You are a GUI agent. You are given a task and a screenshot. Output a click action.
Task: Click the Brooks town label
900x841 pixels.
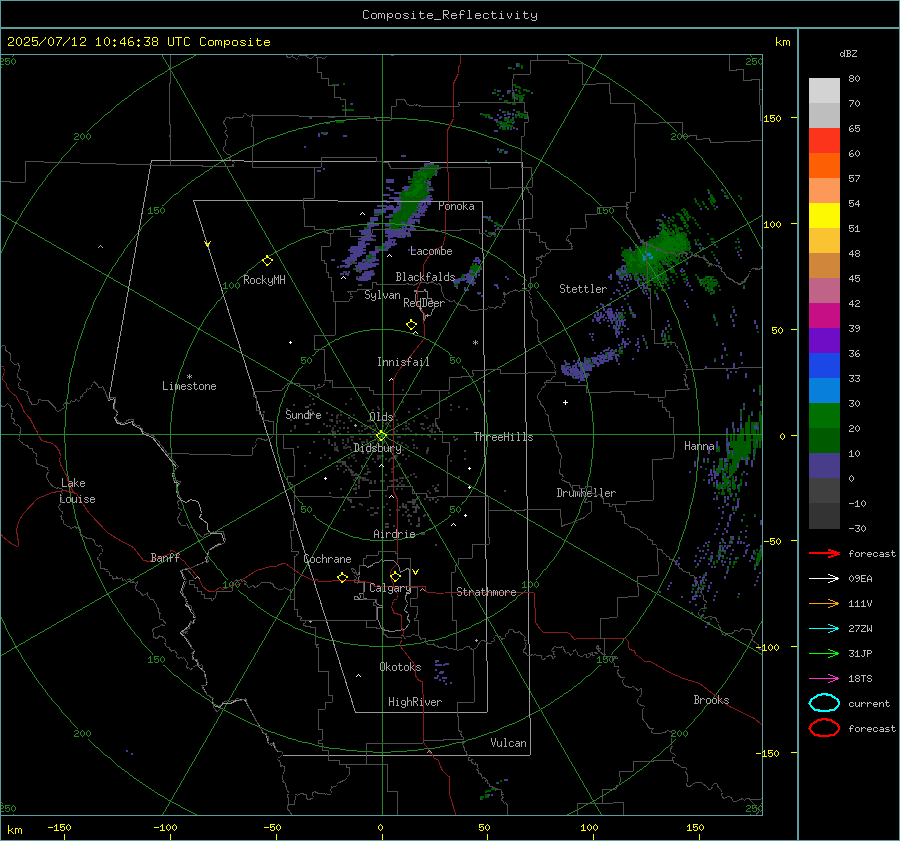pyautogui.click(x=711, y=700)
